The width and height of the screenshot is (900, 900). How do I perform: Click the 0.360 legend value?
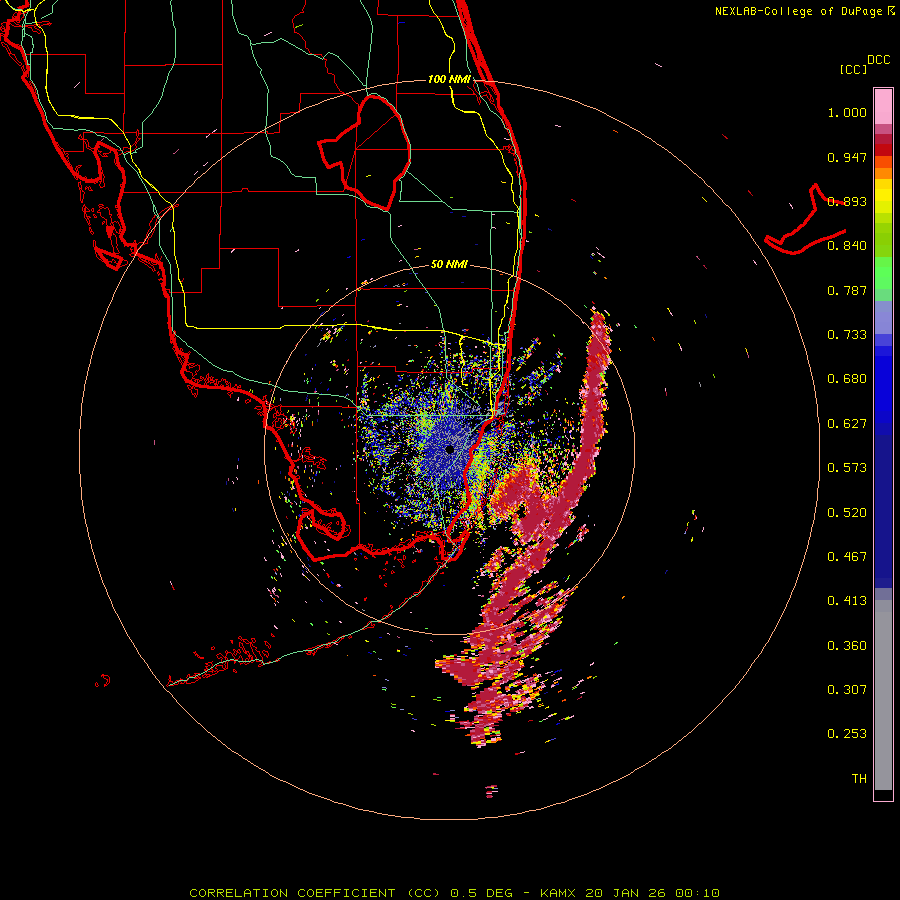pos(847,646)
